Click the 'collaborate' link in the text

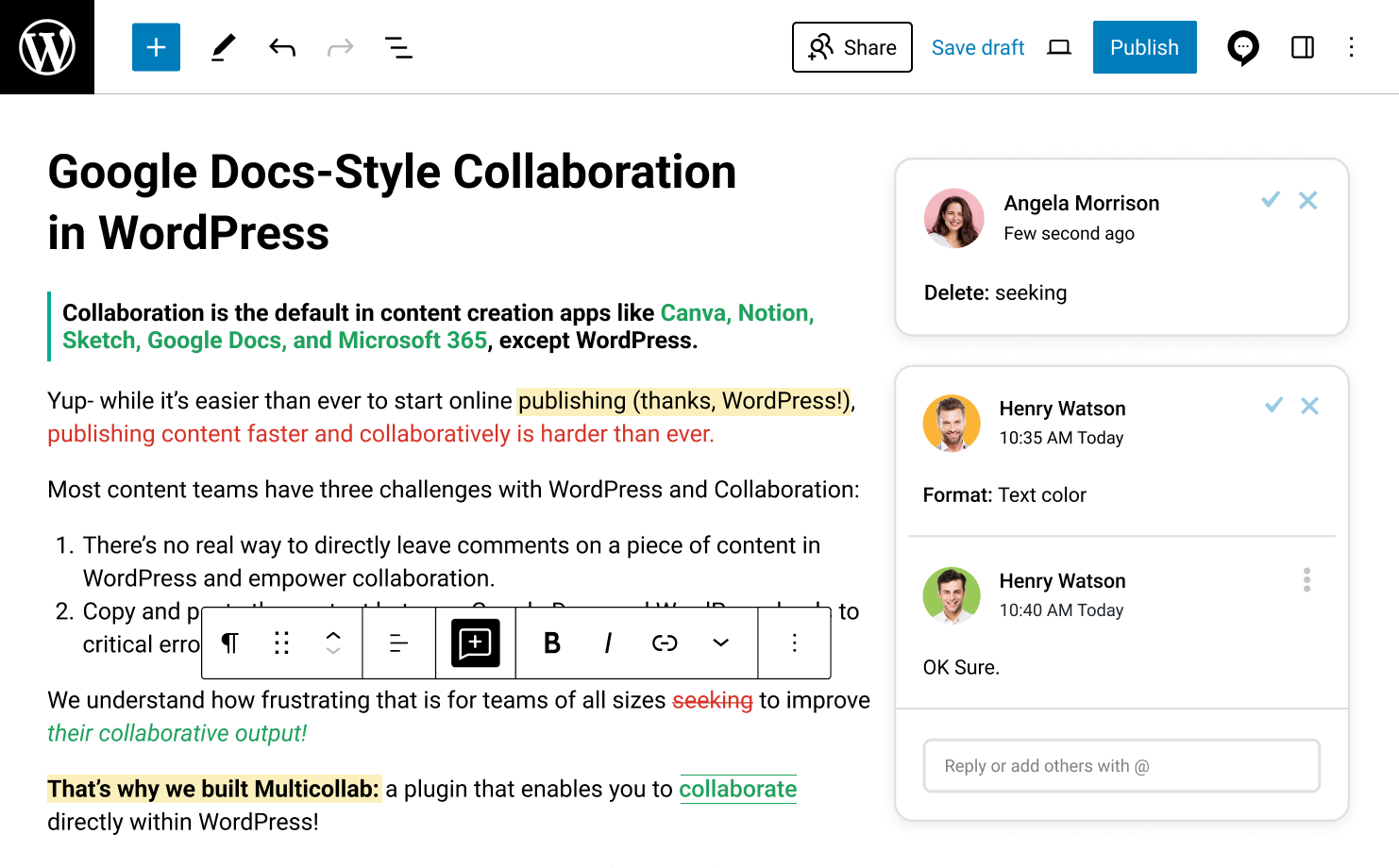coord(738,789)
